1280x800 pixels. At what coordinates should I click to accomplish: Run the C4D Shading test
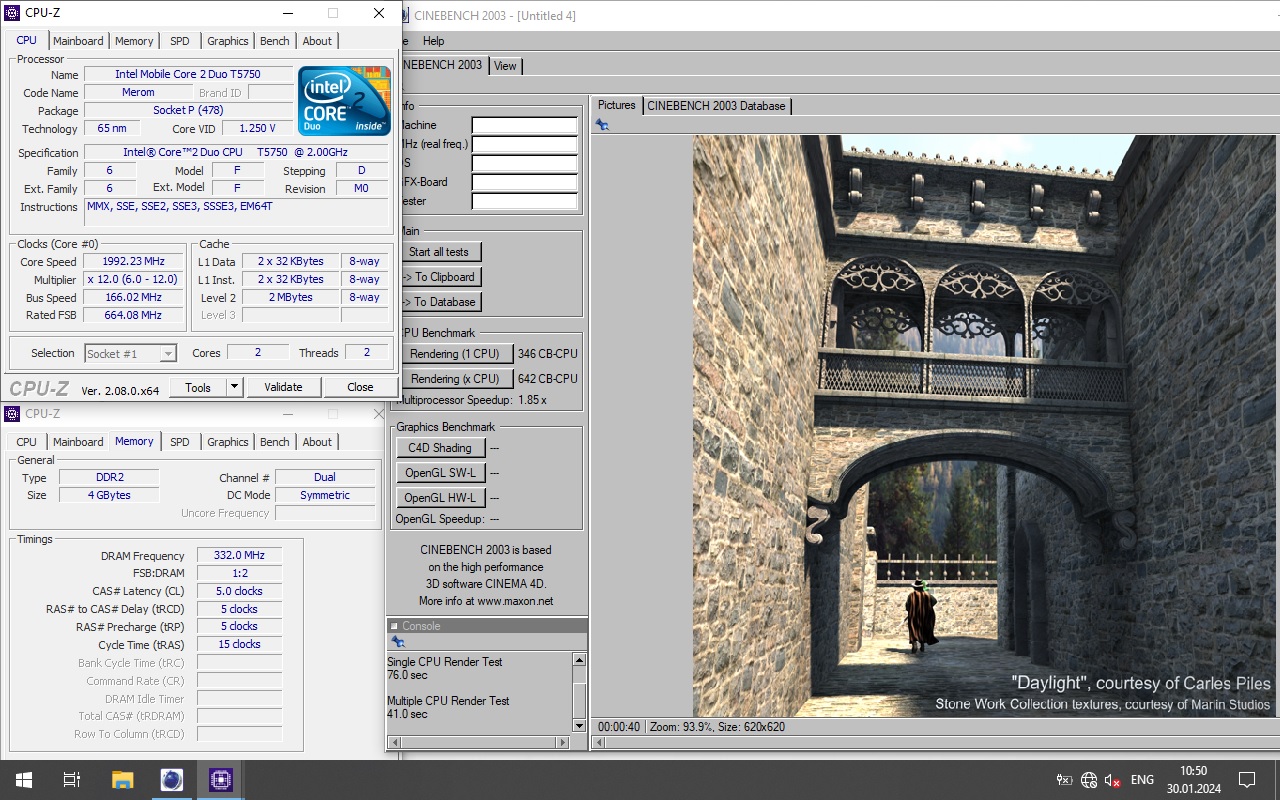point(440,448)
